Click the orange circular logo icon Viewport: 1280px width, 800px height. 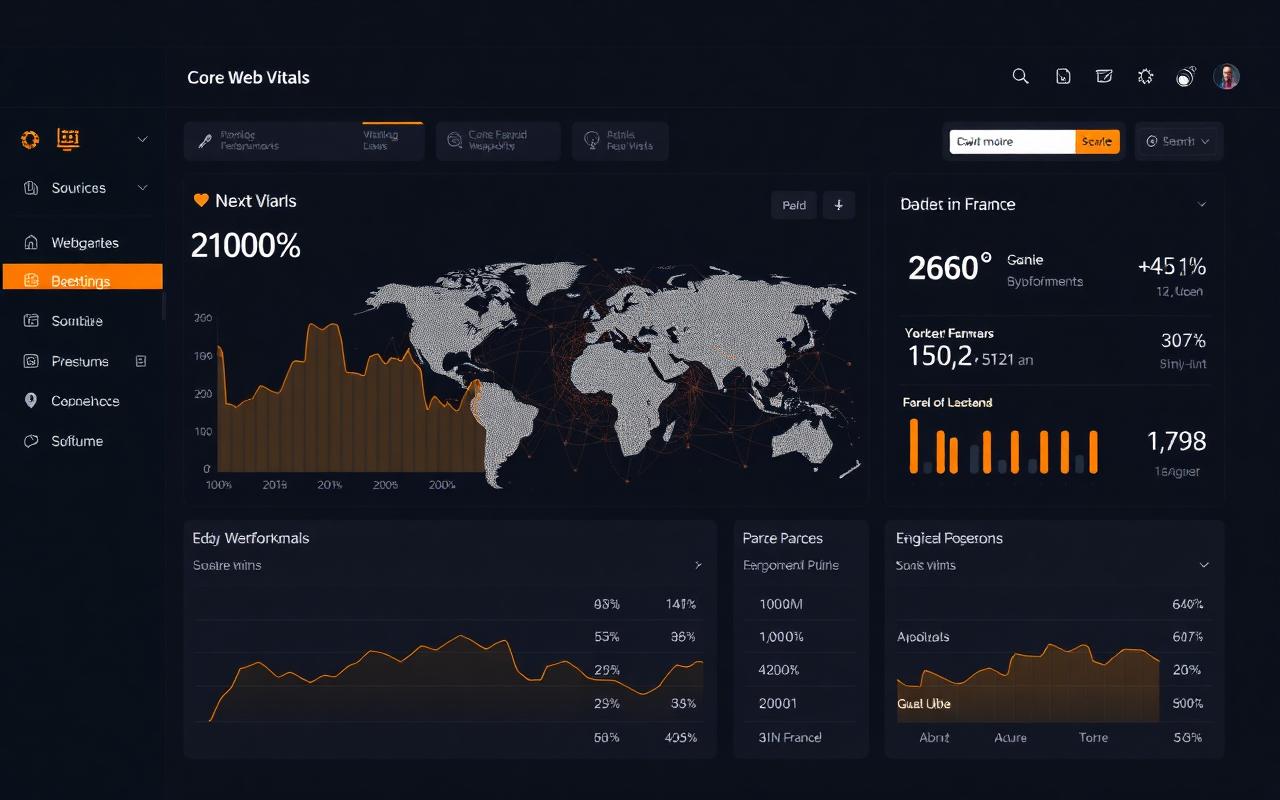point(30,140)
